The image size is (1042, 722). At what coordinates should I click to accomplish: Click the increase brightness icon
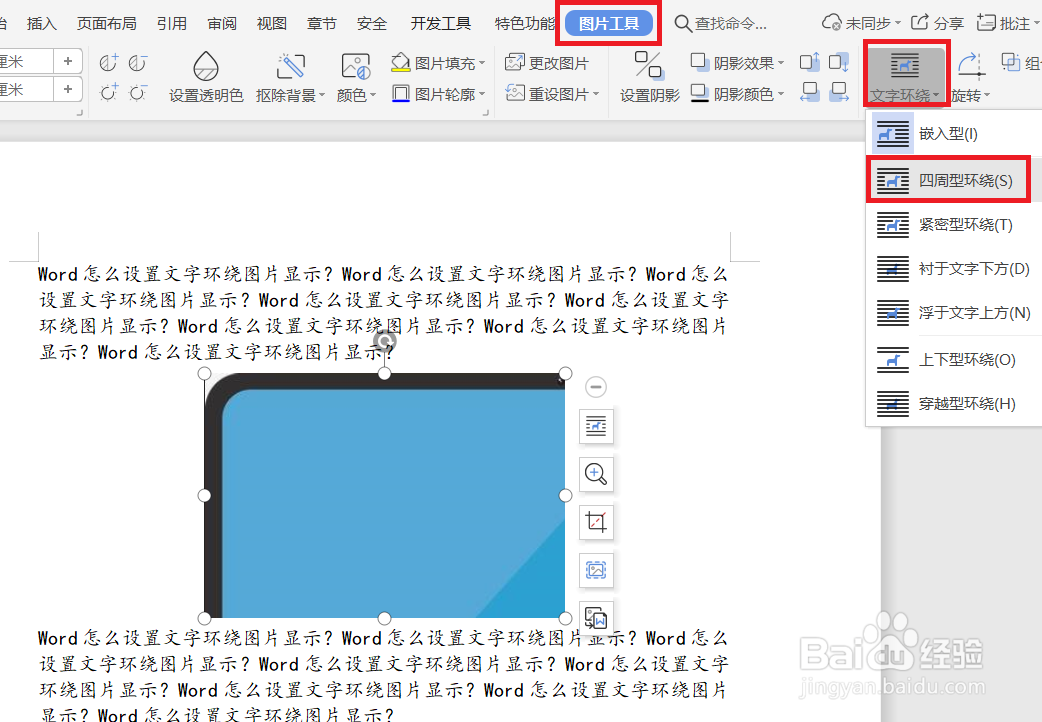pos(107,92)
